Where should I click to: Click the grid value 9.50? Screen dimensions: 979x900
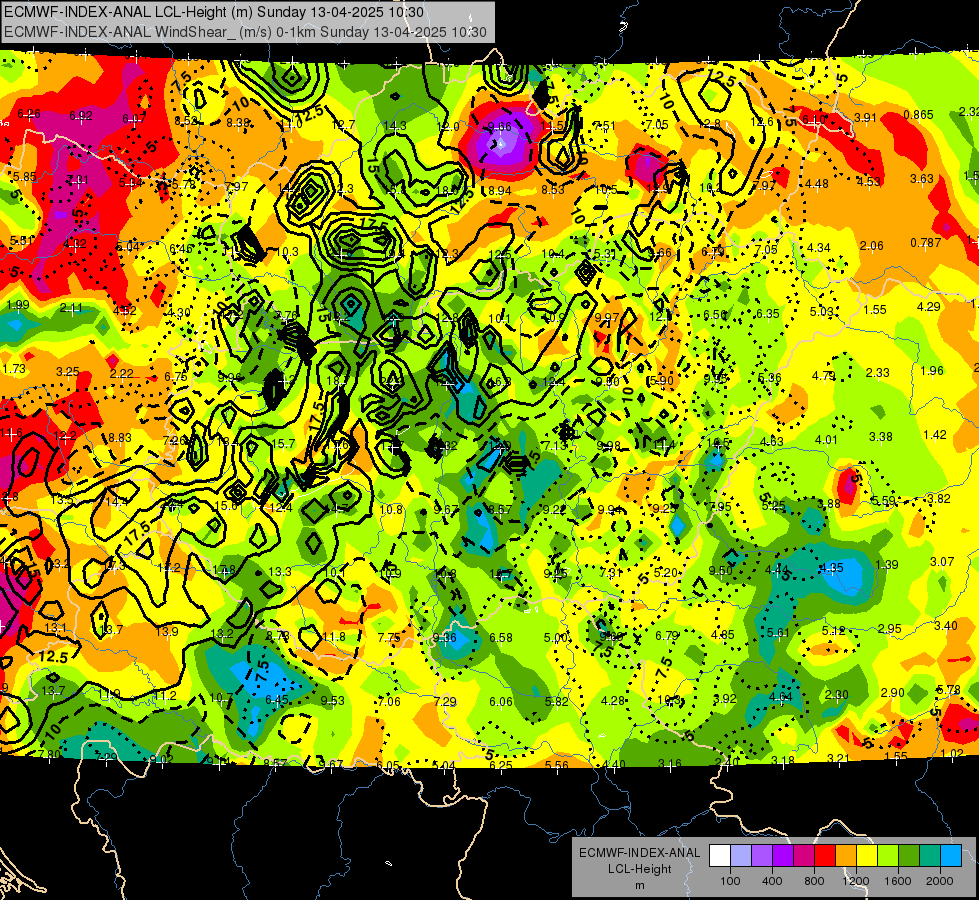pyautogui.click(x=721, y=571)
